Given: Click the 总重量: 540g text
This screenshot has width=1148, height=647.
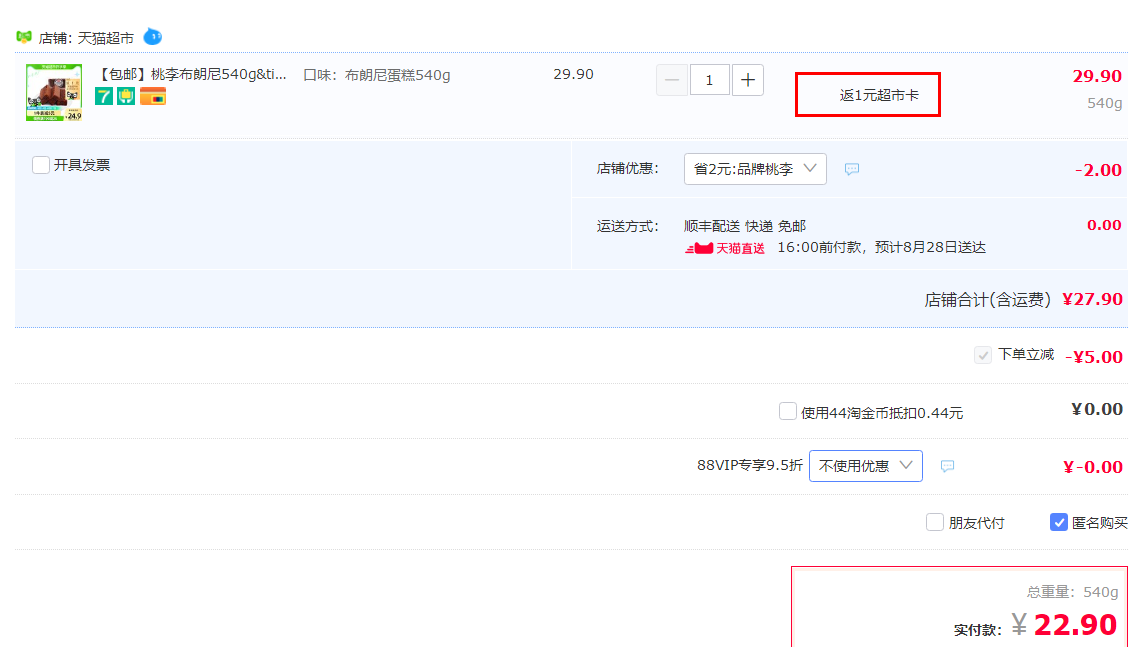Looking at the screenshot, I should click(1073, 591).
